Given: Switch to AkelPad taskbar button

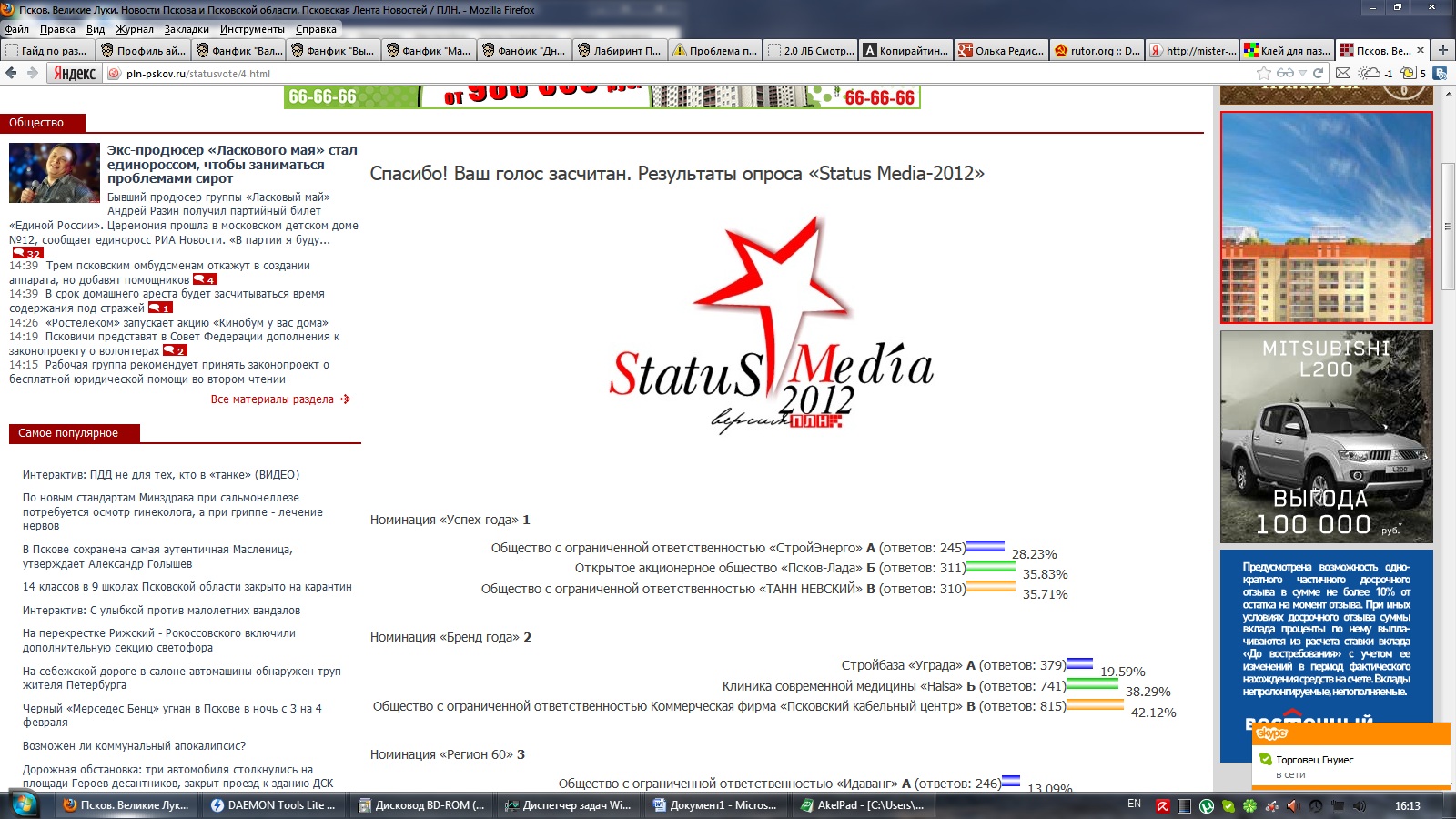Looking at the screenshot, I should (863, 805).
